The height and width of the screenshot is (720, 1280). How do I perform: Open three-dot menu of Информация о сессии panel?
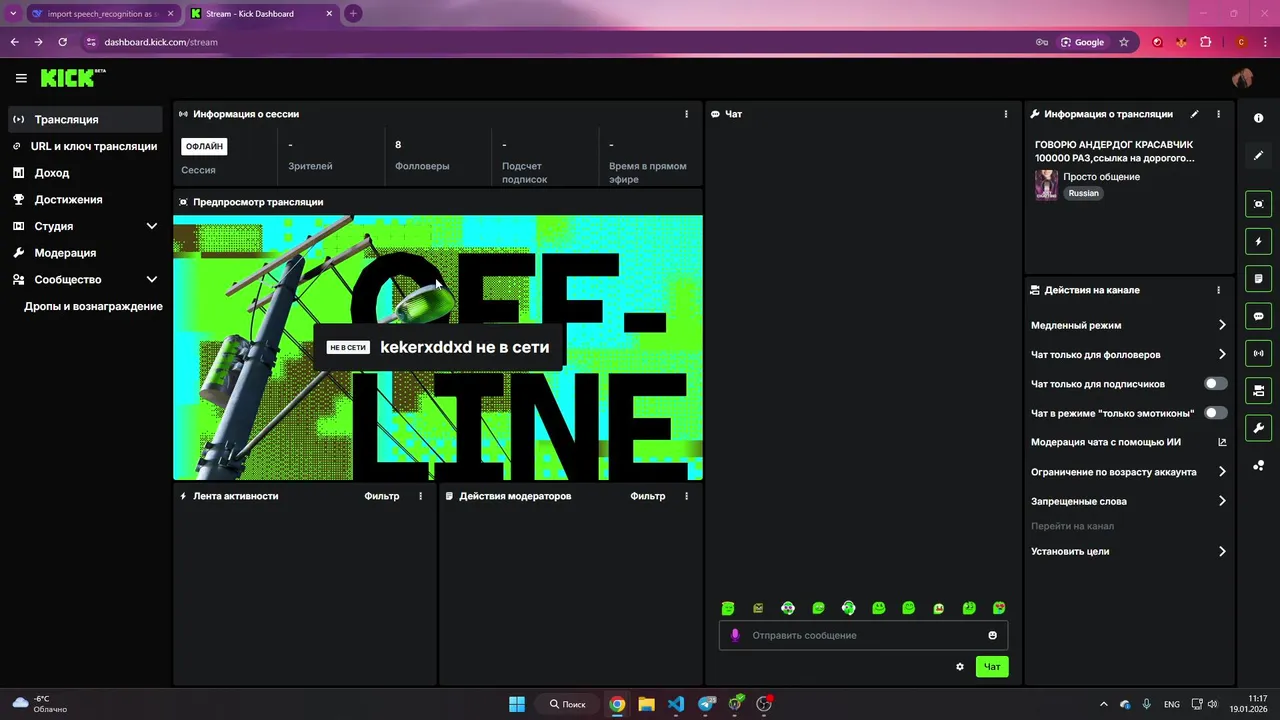pyautogui.click(x=686, y=114)
